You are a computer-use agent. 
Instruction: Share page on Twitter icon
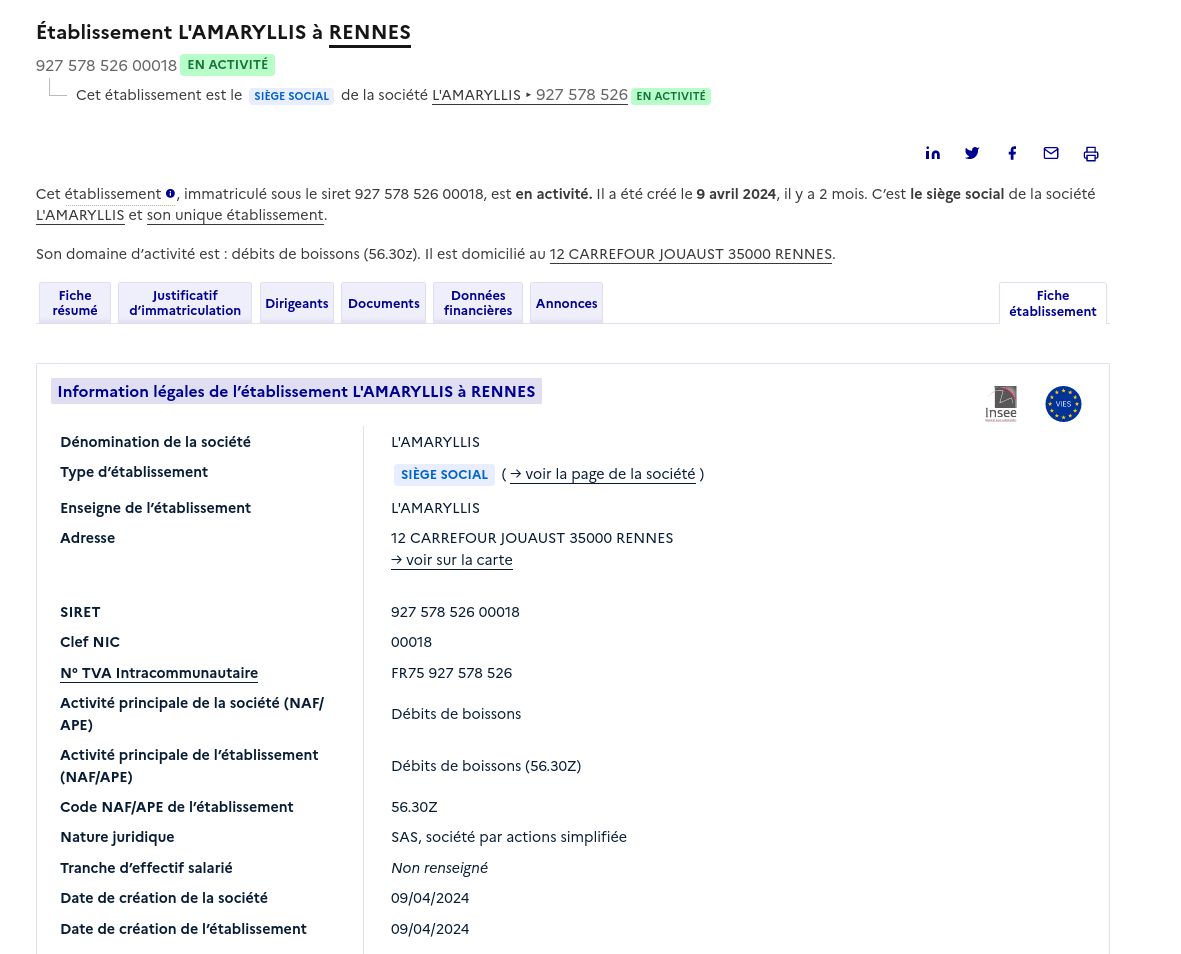click(972, 153)
